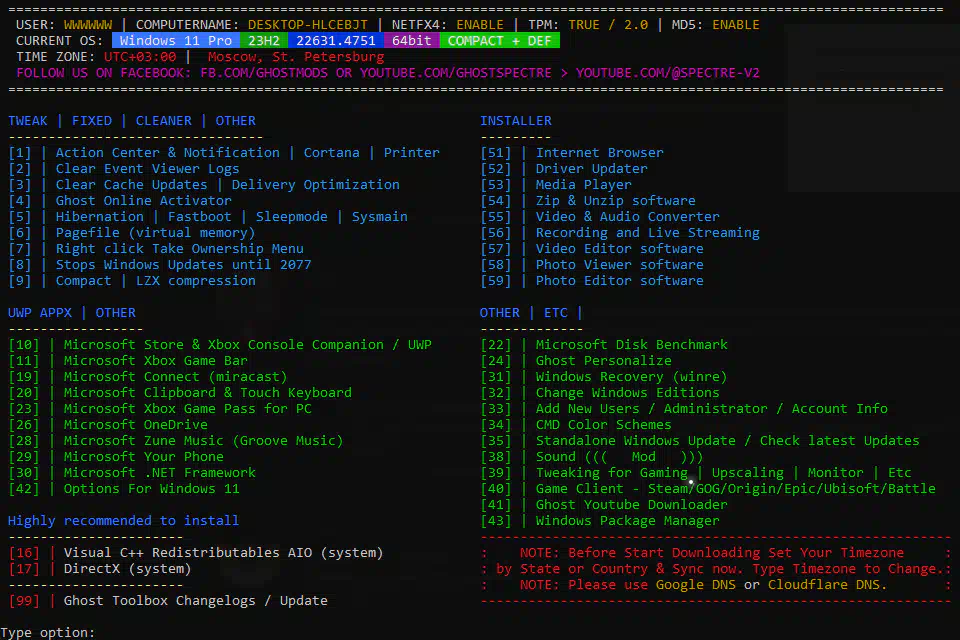960x640 pixels.
Task: Select 'DirectX (system)' entry
Action: tap(100, 568)
